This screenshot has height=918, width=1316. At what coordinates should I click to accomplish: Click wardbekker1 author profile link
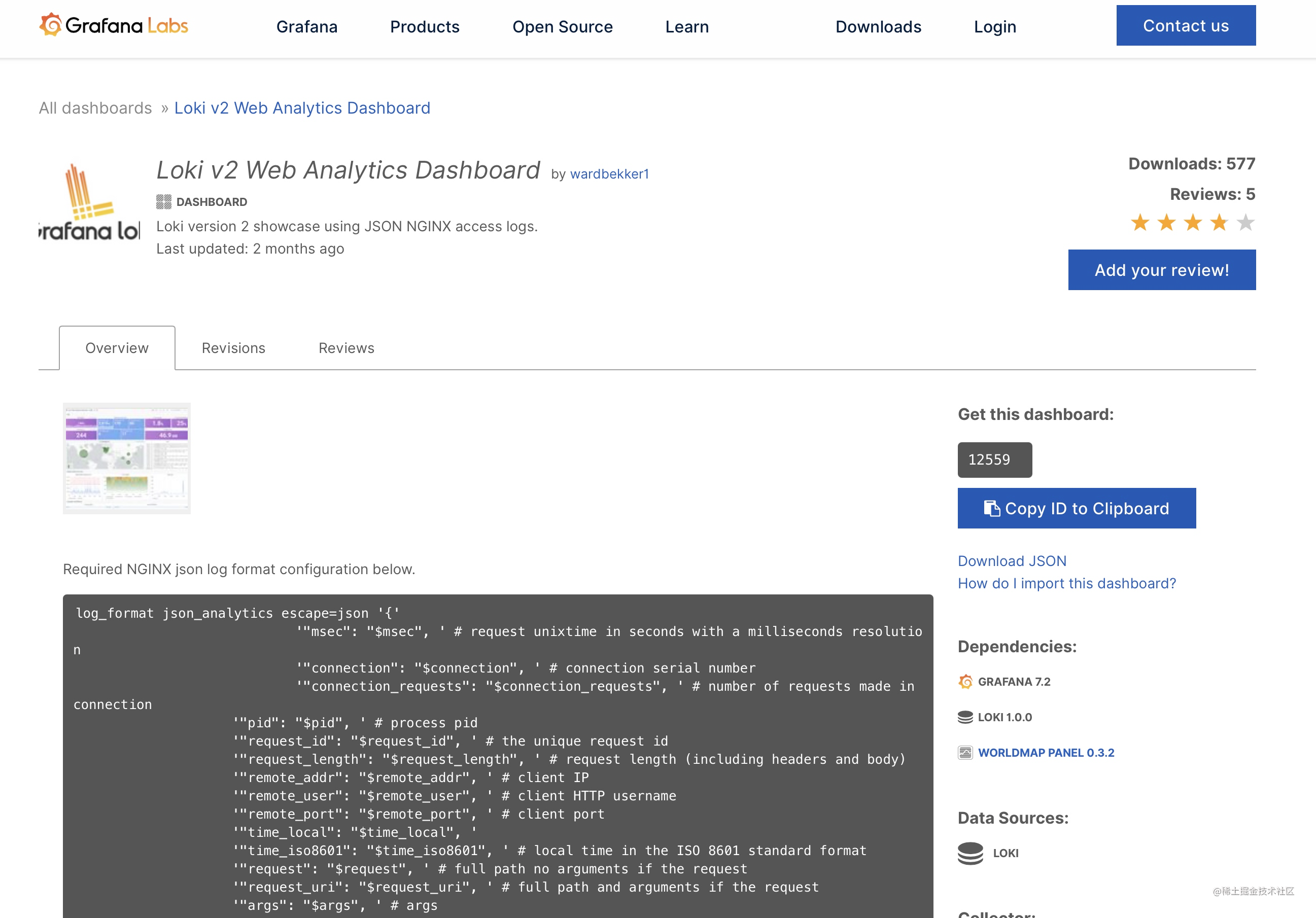pyautogui.click(x=609, y=173)
